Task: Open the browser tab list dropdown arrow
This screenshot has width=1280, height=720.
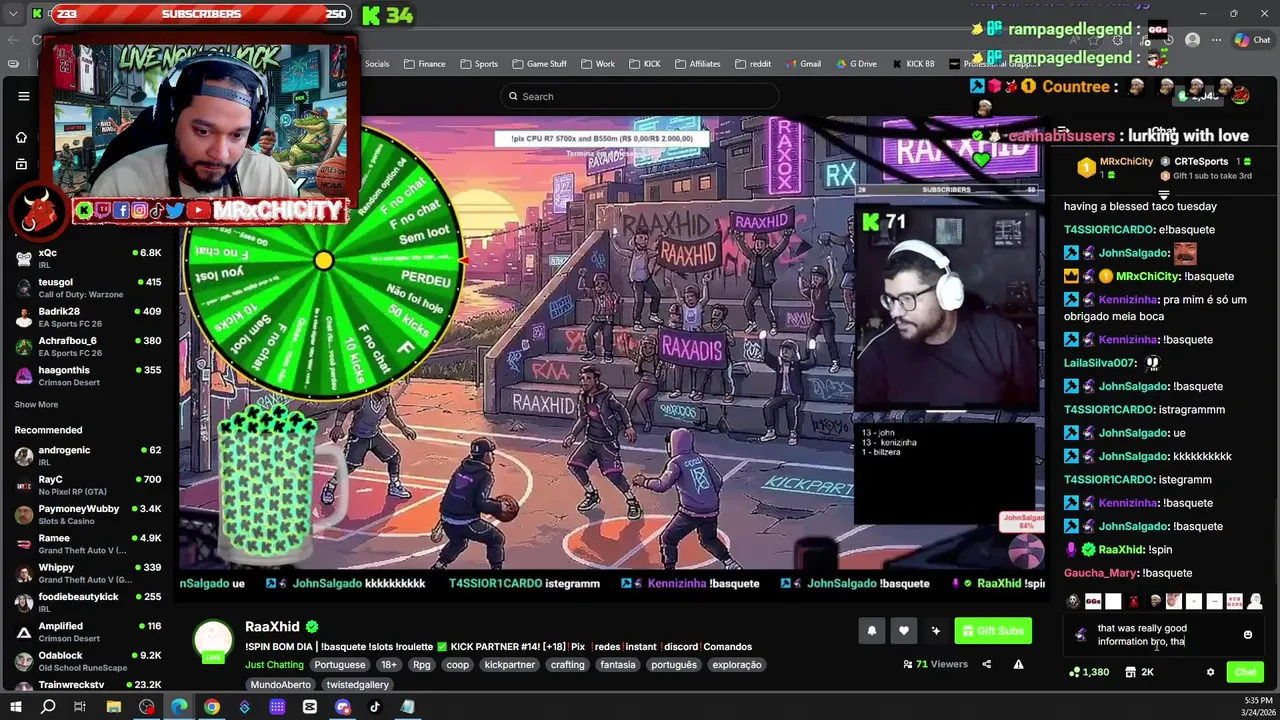Action: point(13,14)
